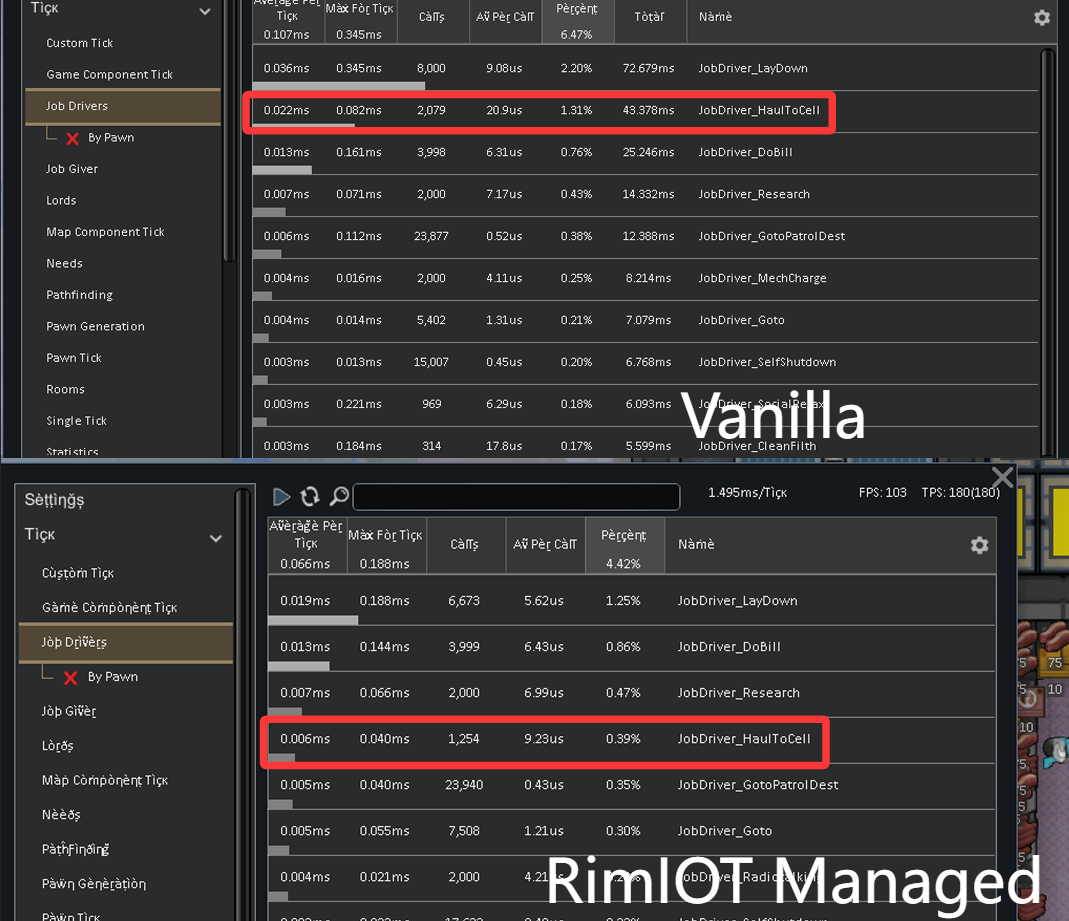Click the Vanilla table vertical scrollbar
This screenshot has width=1069, height=921.
click(1048, 252)
